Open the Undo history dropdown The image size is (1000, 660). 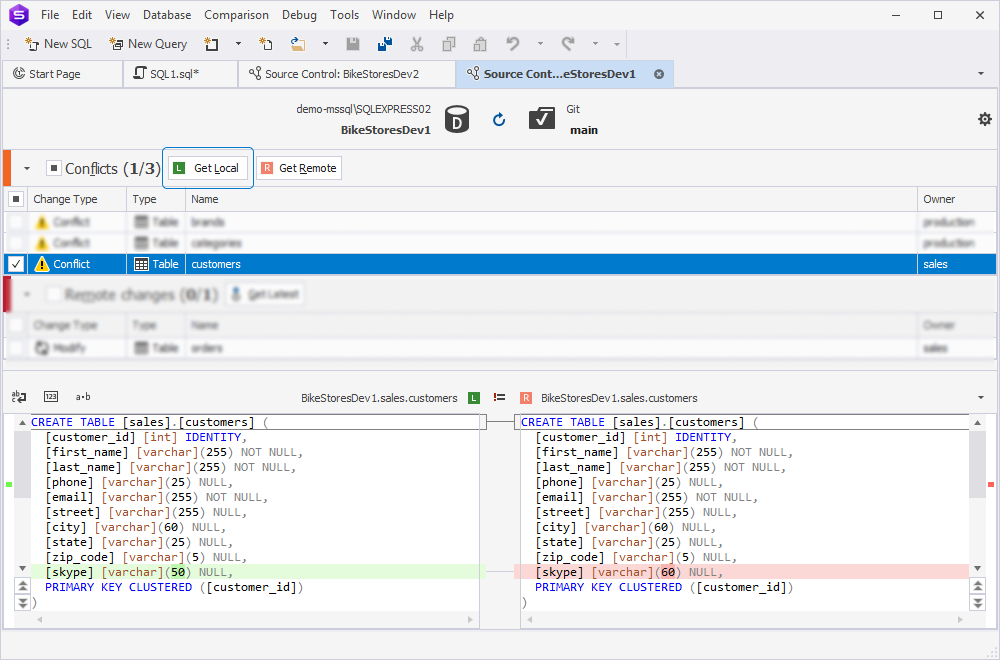pyautogui.click(x=540, y=44)
